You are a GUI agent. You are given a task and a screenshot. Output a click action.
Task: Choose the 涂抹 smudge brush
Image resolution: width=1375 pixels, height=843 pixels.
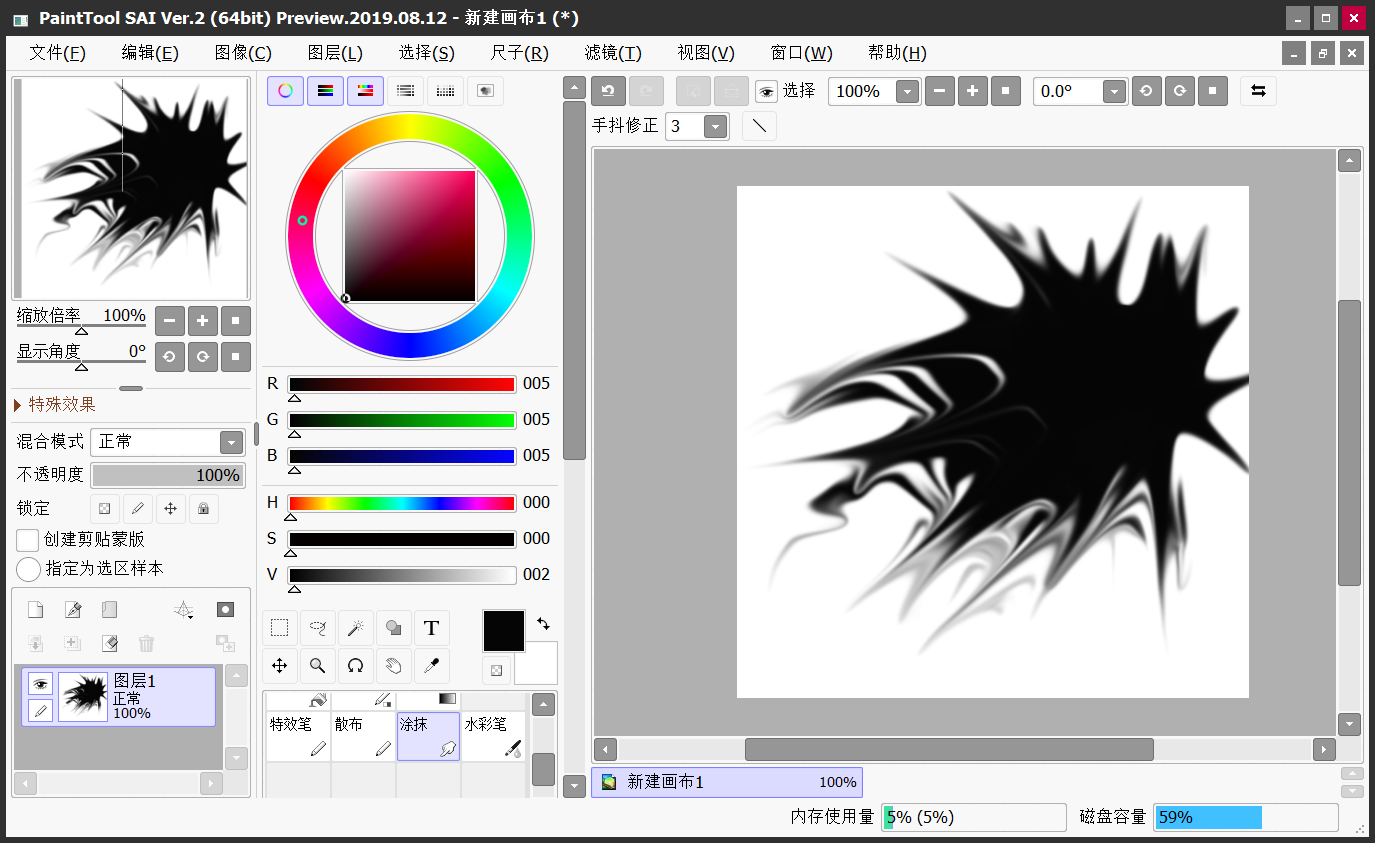(x=428, y=736)
